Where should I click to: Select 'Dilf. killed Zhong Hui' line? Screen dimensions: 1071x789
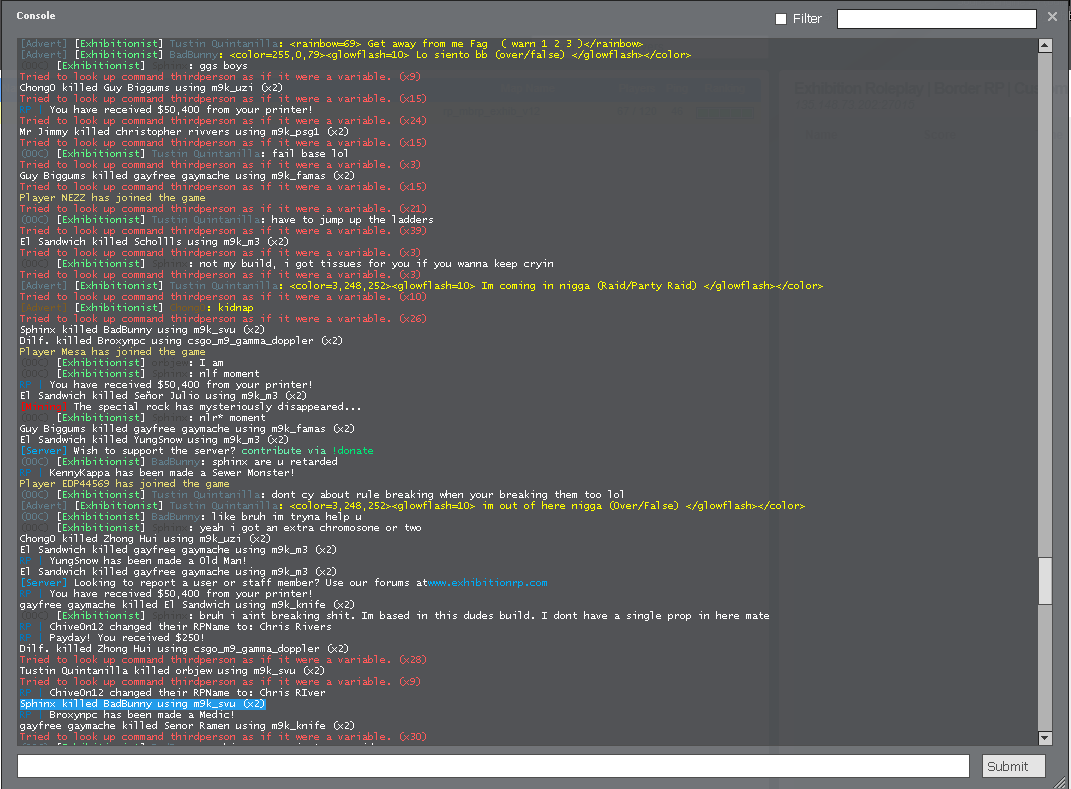[184, 649]
